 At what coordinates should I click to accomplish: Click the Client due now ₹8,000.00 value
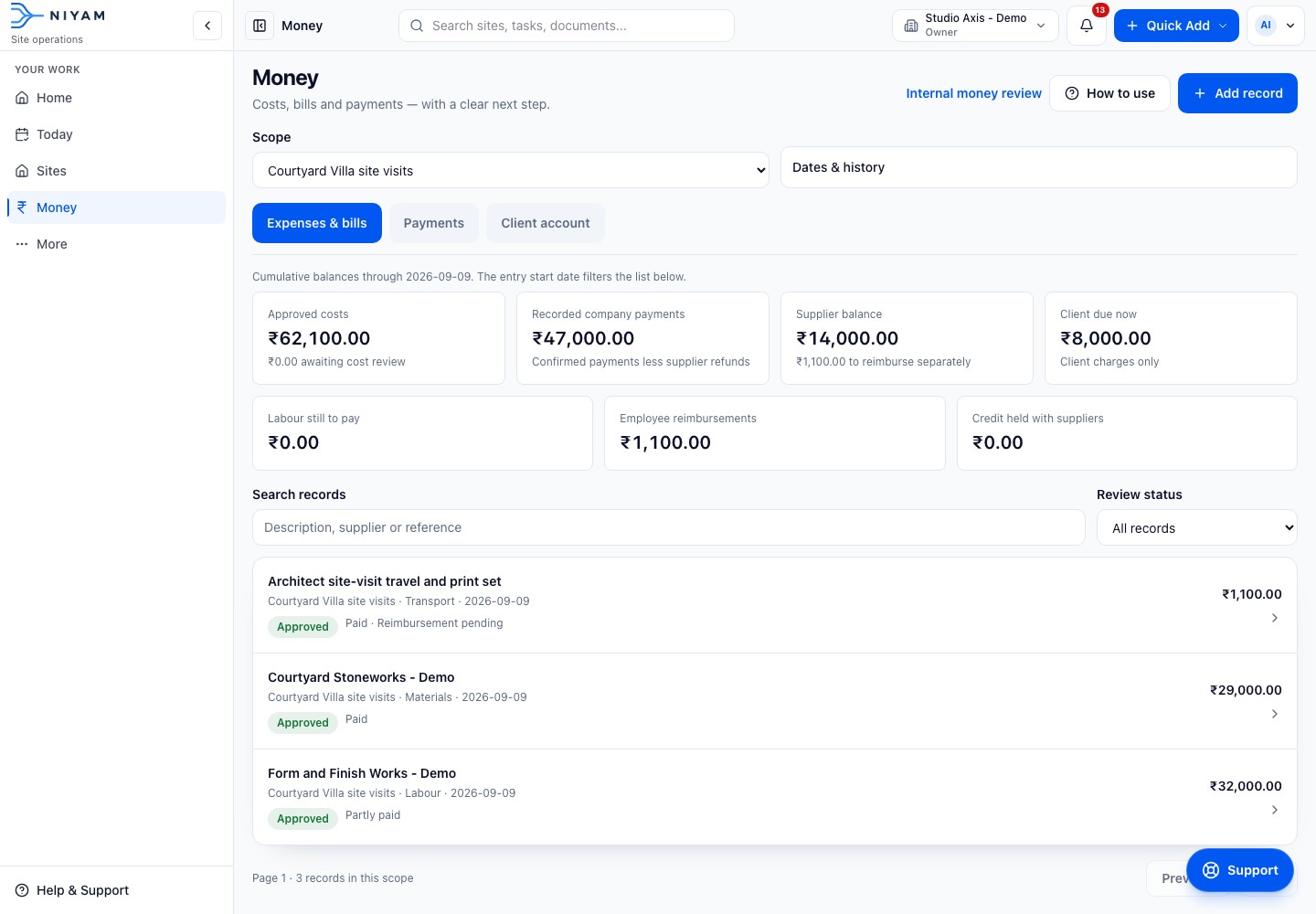[x=1106, y=338]
